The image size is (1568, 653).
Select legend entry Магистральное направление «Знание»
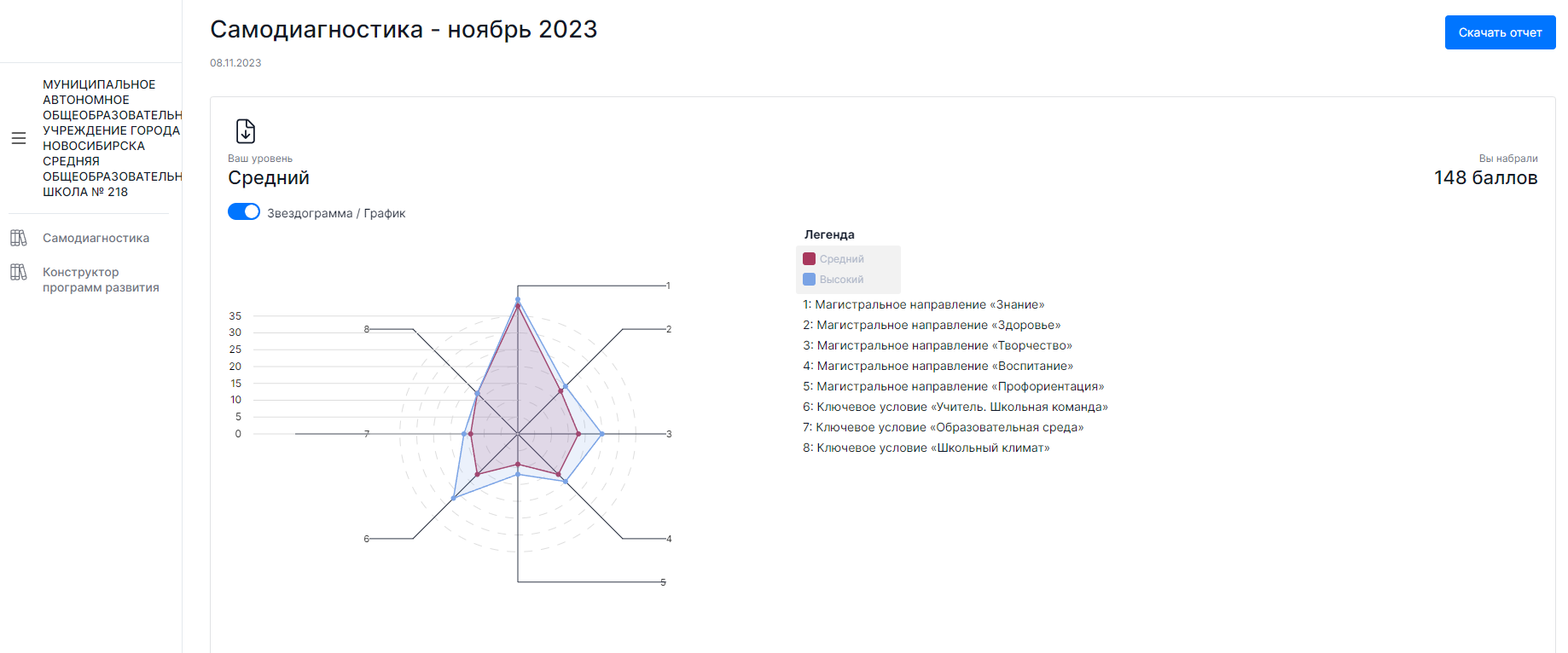pos(923,304)
